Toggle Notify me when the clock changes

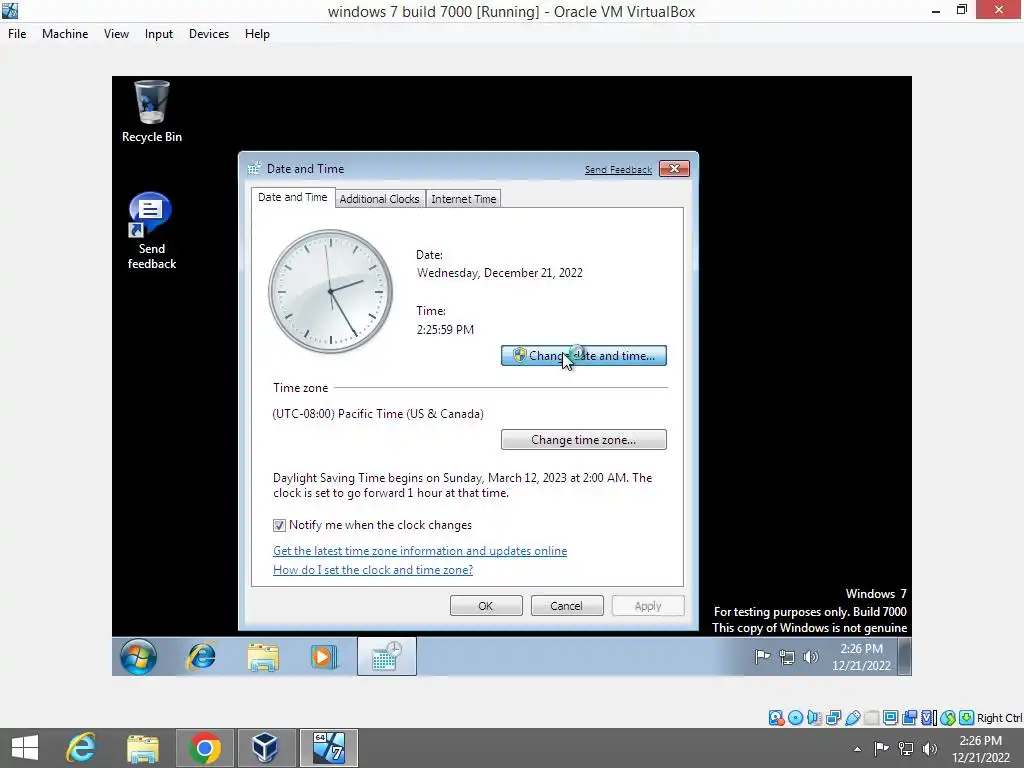click(x=280, y=525)
